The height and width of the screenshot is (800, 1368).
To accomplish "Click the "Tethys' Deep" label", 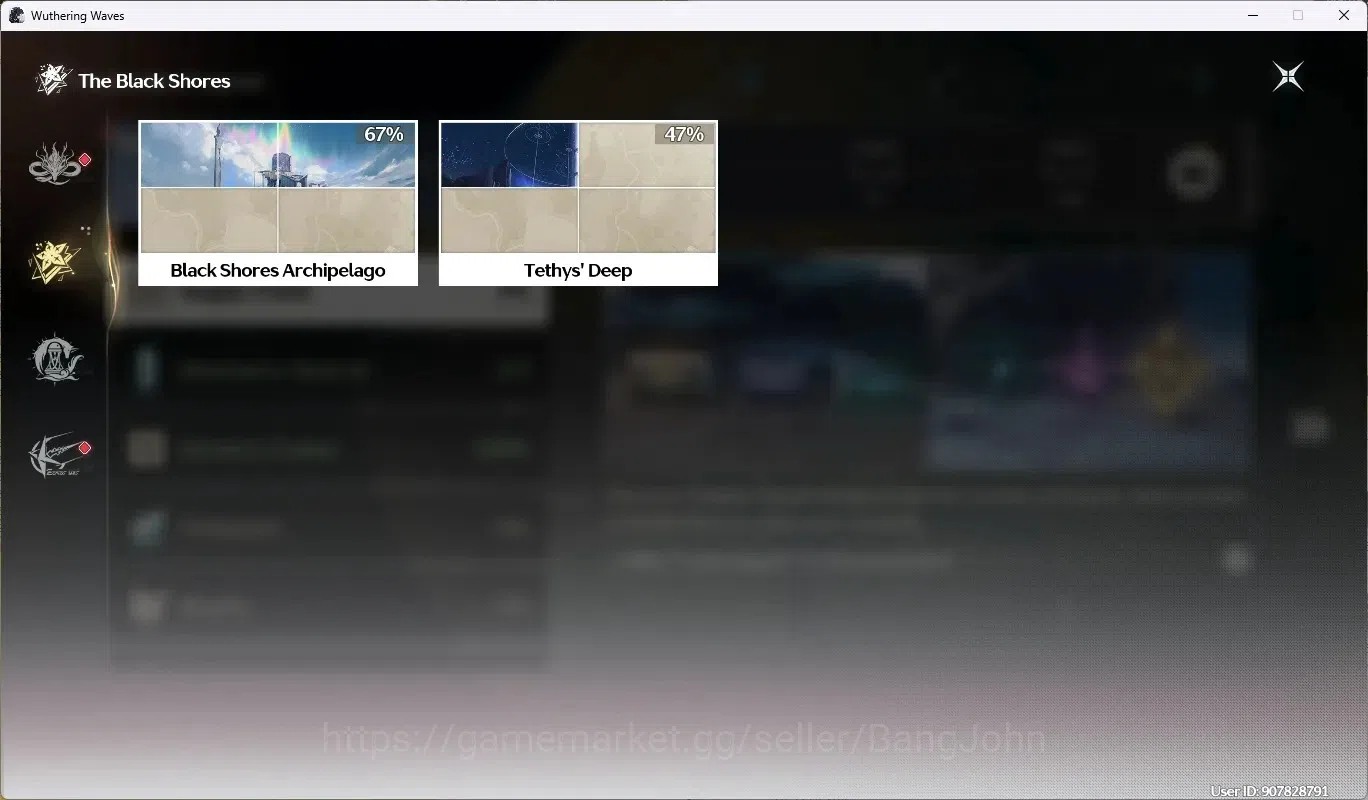I will click(x=578, y=270).
